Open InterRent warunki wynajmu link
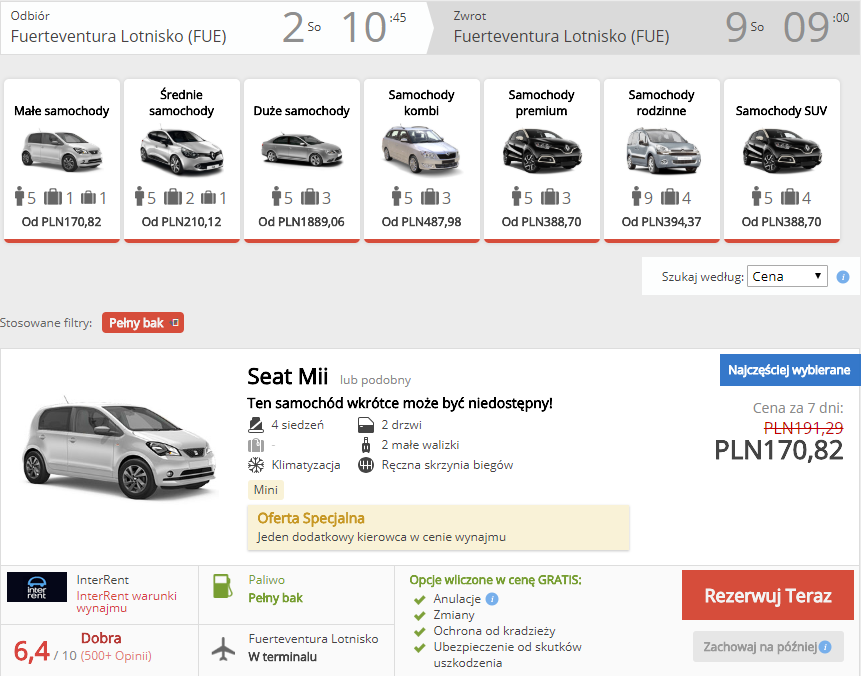Viewport: 861px width, 676px height. (127, 602)
